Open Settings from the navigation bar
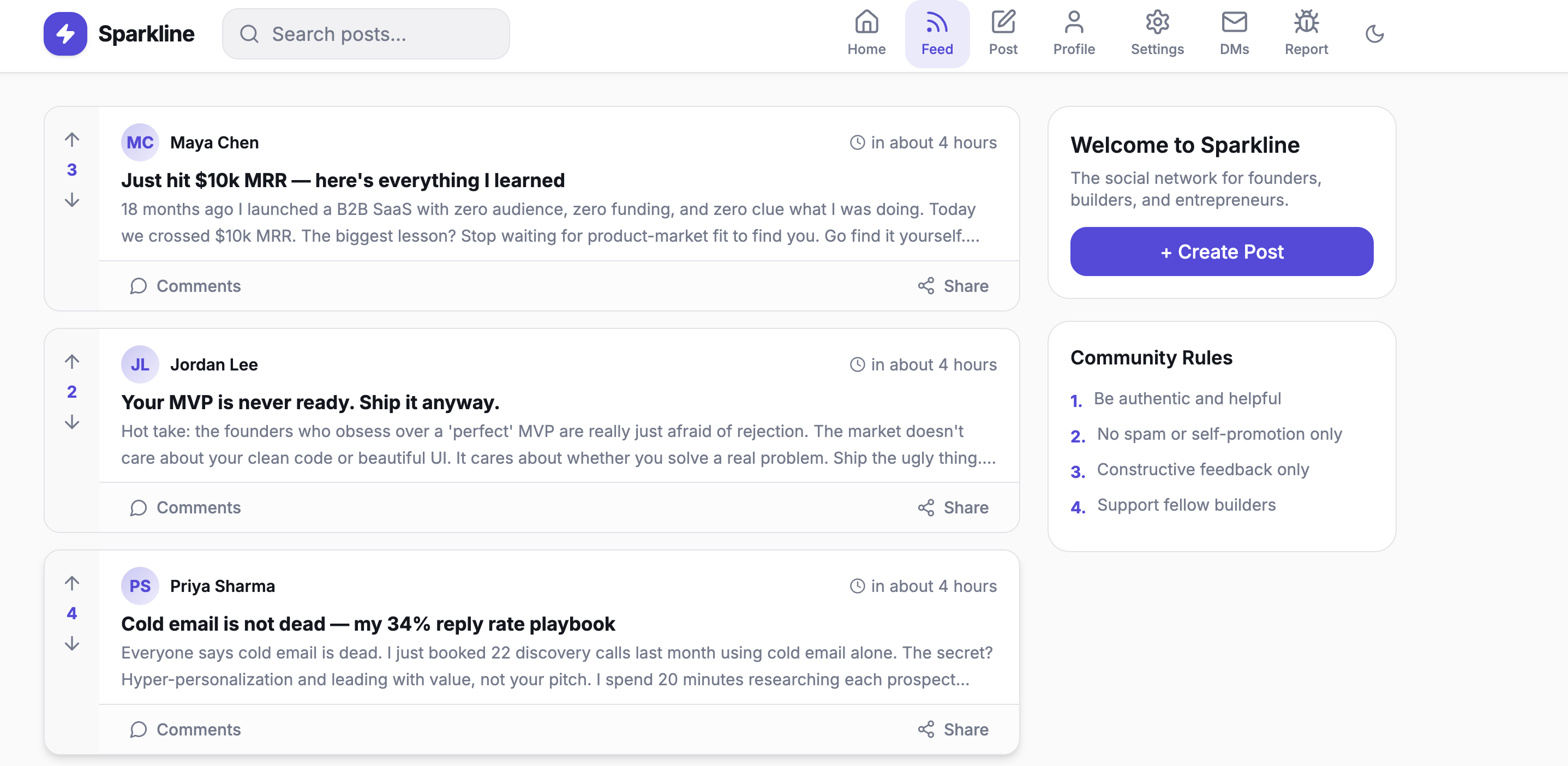The height and width of the screenshot is (766, 1568). [x=1157, y=33]
